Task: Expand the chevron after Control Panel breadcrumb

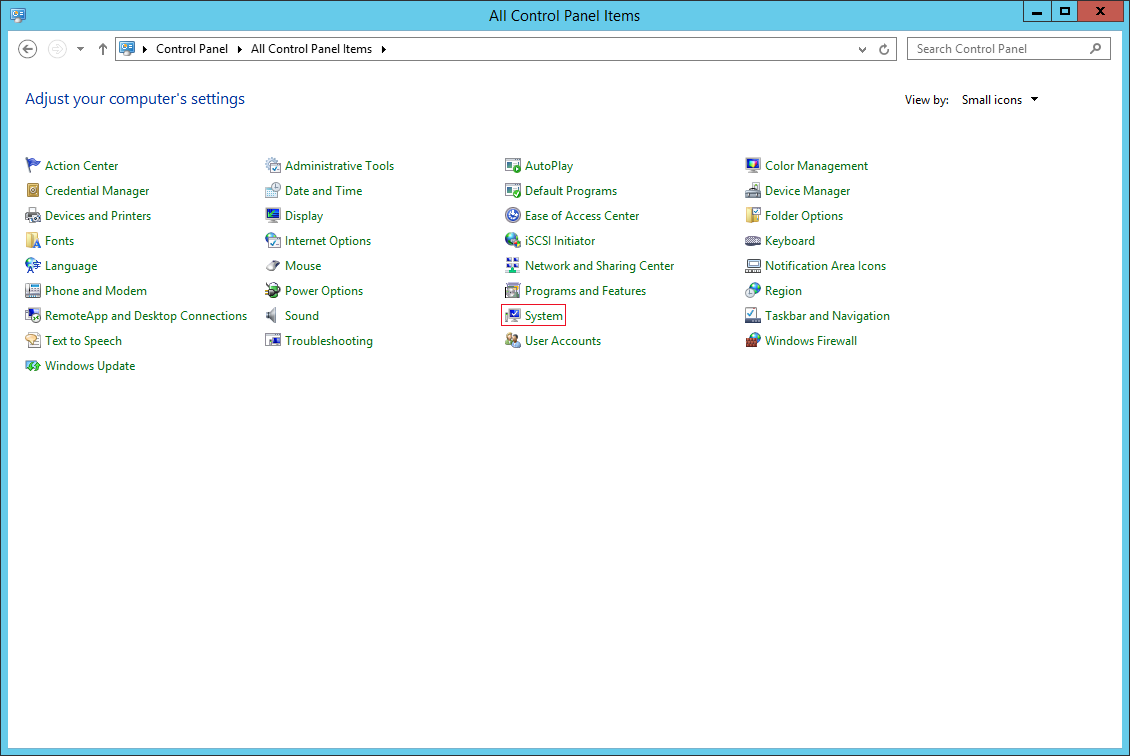Action: click(x=239, y=49)
